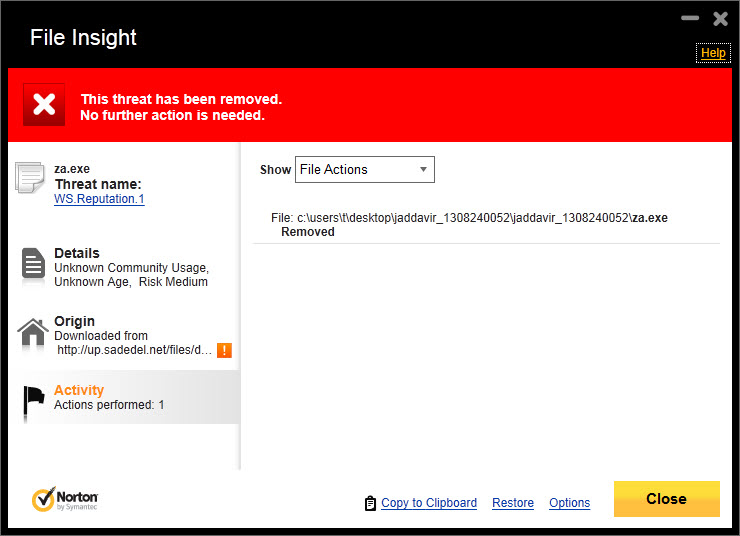Open the Help link
The width and height of the screenshot is (740, 536).
click(x=713, y=53)
